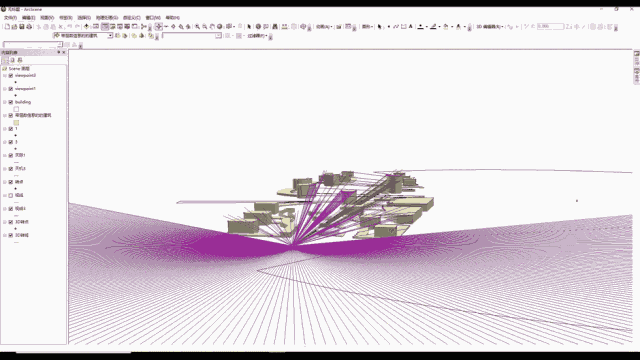Click the Zoom Out magnifier tool
The width and height of the screenshot is (640, 360).
204,27
